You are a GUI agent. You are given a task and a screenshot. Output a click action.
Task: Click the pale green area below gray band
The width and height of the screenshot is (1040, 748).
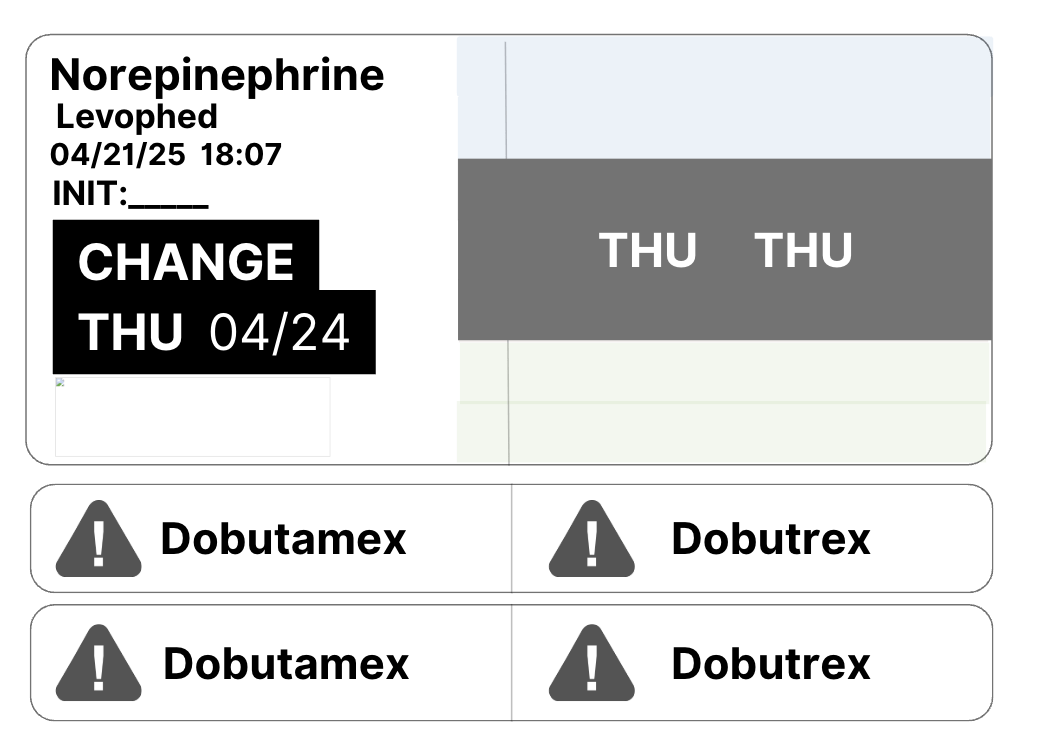[724, 402]
